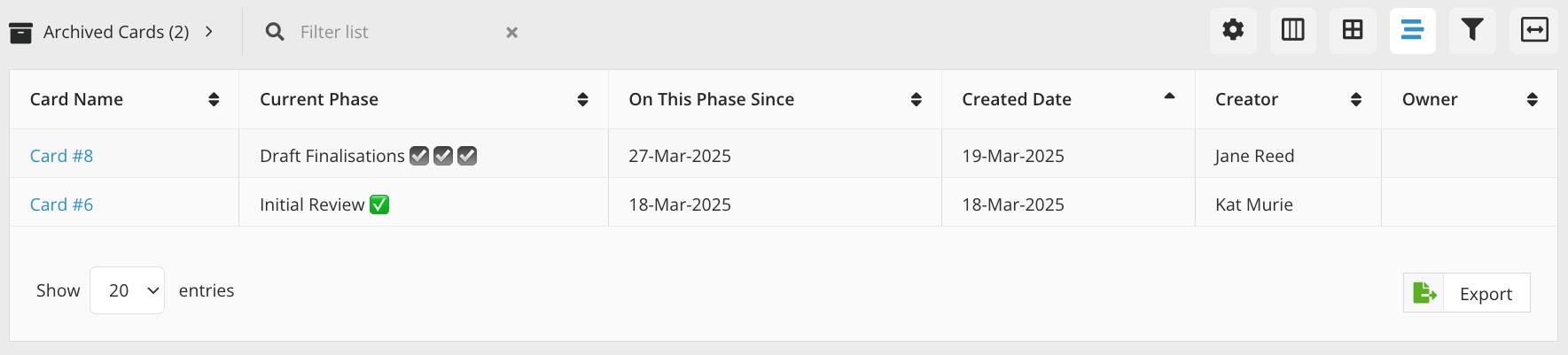Click the search magnifier icon
Image resolution: width=1568 pixels, height=355 pixels.
tap(276, 32)
